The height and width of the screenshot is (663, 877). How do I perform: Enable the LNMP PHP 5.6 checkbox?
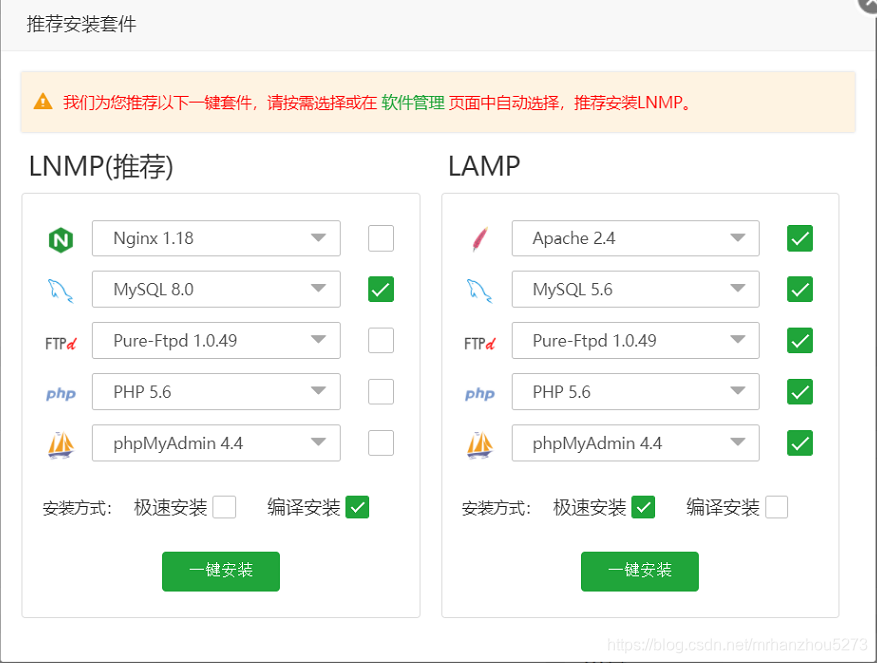click(x=381, y=392)
